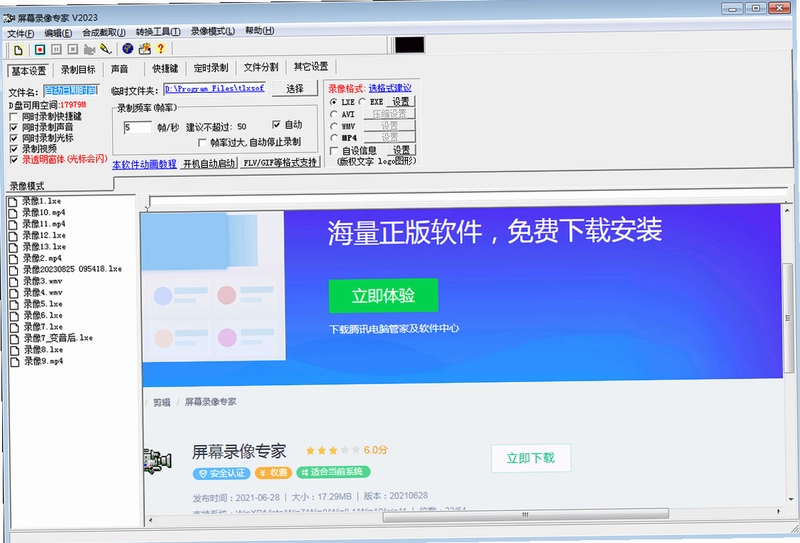Open the 合成截取(J) menu

[104, 33]
